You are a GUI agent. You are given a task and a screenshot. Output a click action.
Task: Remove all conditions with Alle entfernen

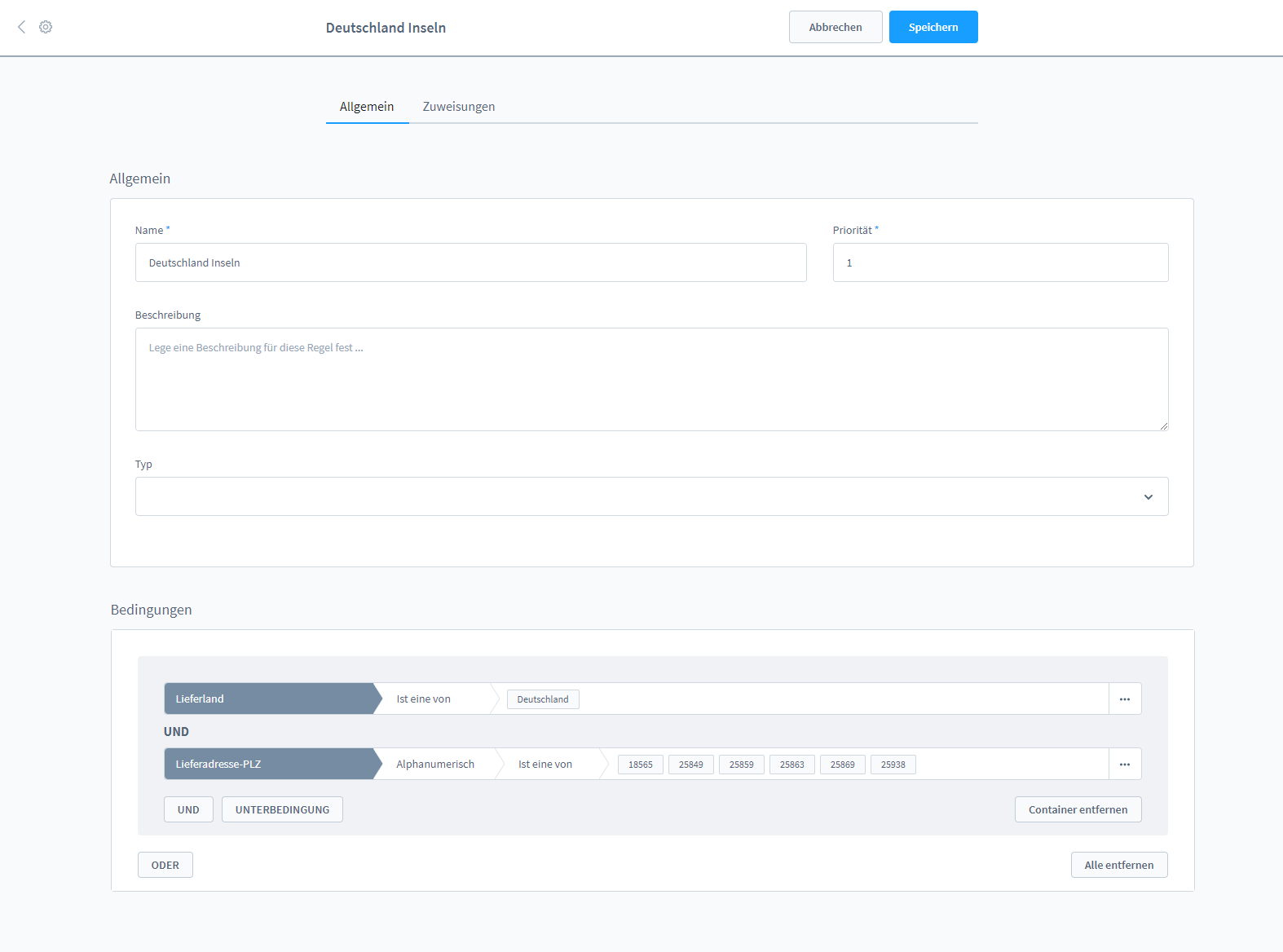point(1118,866)
